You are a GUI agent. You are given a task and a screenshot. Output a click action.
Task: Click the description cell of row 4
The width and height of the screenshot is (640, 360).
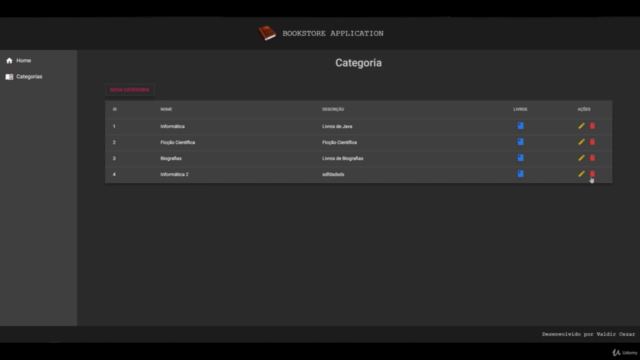(x=333, y=174)
